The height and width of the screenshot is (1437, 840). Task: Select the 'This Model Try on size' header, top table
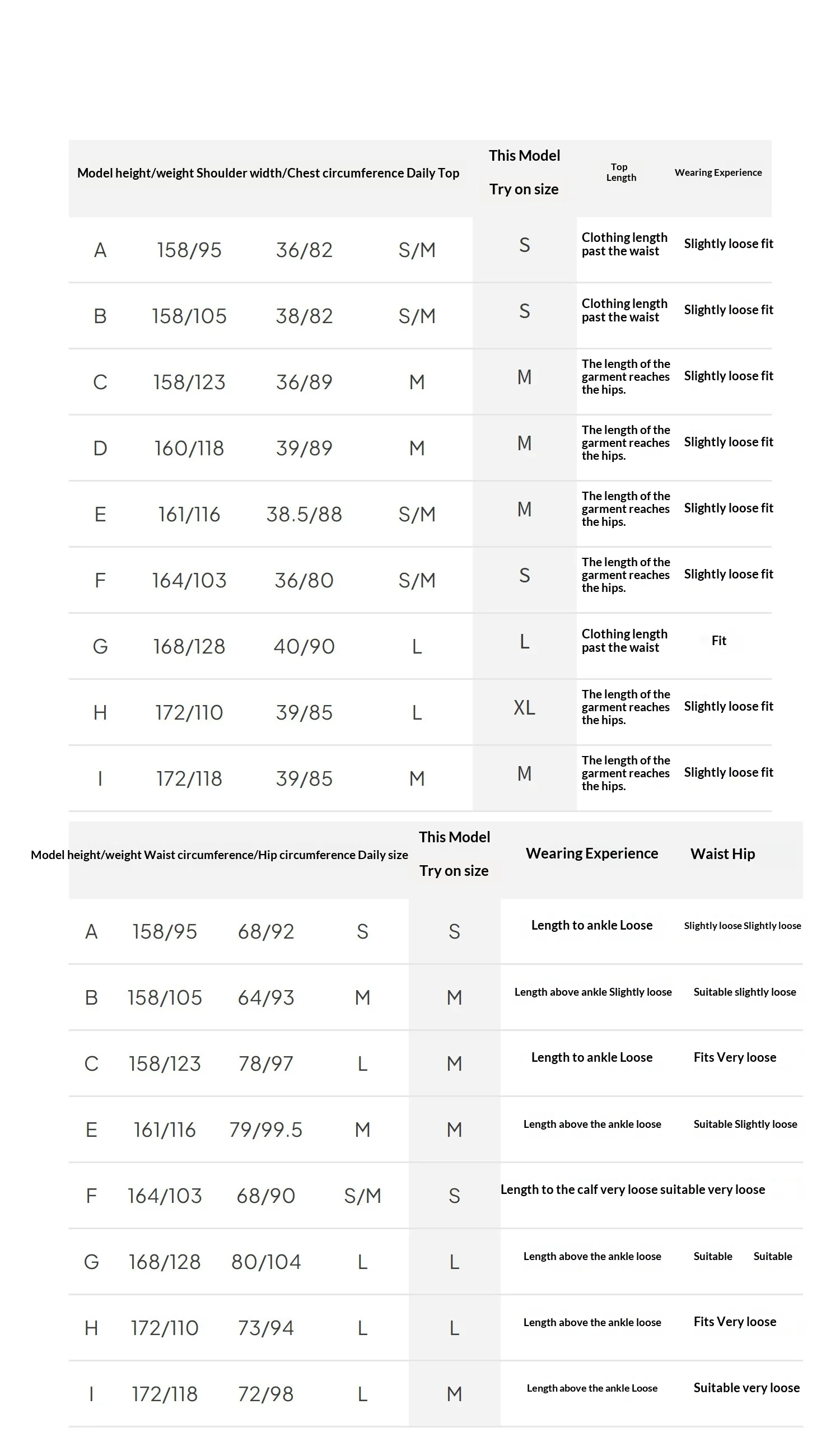coord(524,172)
